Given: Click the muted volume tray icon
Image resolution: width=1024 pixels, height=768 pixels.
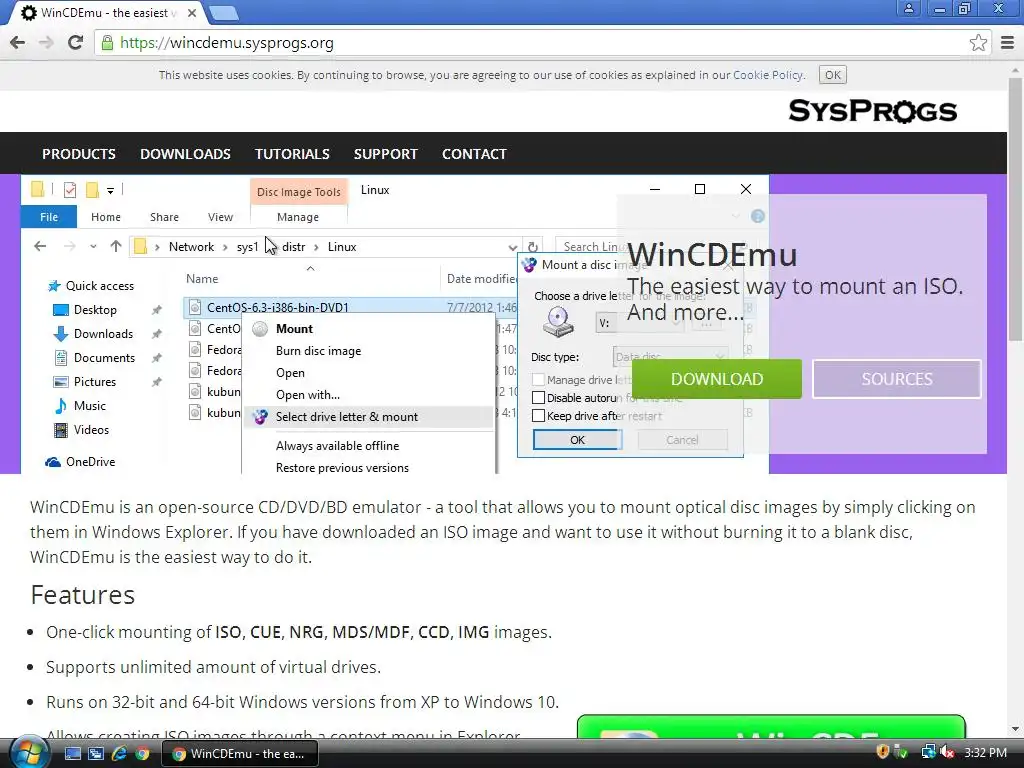Looking at the screenshot, I should tap(947, 752).
